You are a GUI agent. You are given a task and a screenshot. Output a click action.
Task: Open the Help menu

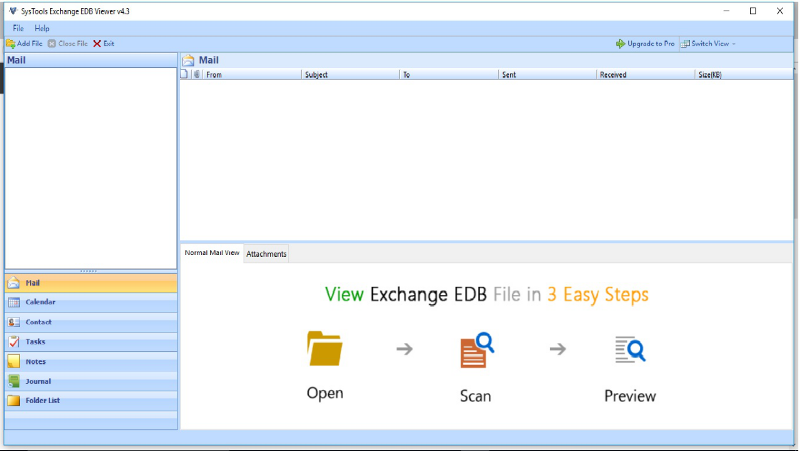[42, 28]
